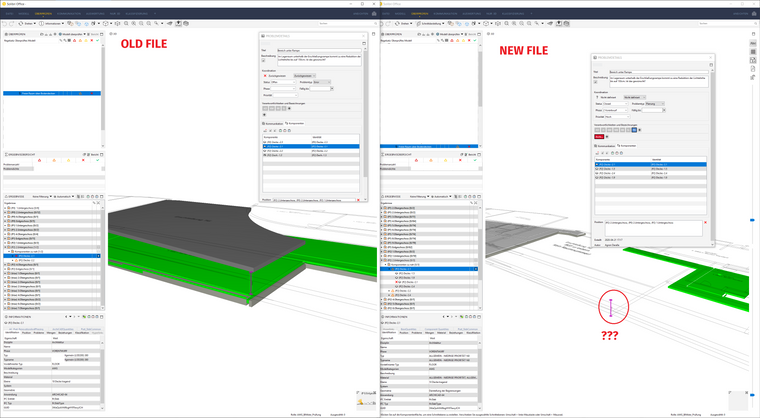Select the highlighted component row in right Problemdetails table
Viewport: 760px width, 418px height.
click(x=650, y=165)
